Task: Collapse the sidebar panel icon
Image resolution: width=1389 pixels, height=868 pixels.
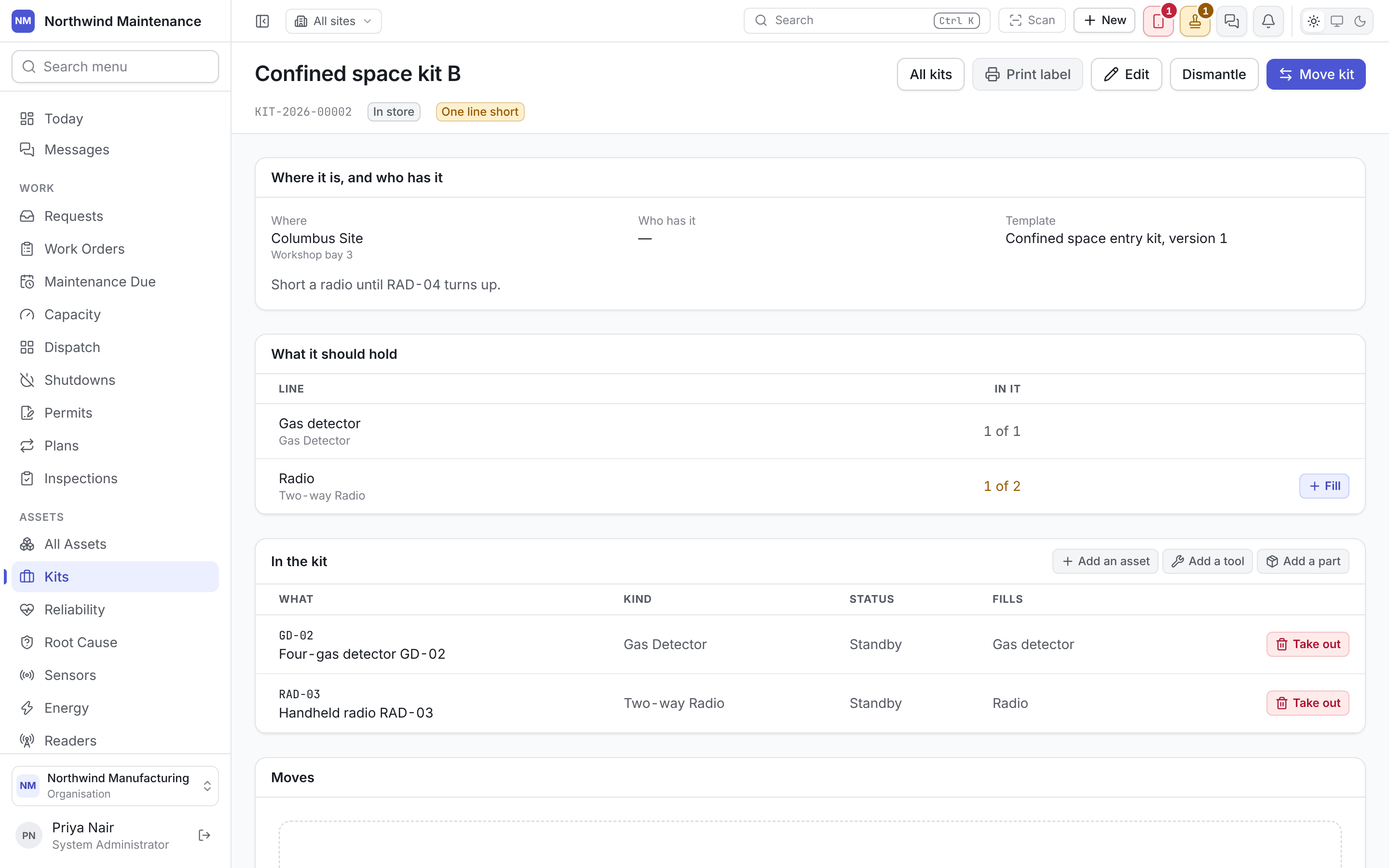Action: point(262,21)
